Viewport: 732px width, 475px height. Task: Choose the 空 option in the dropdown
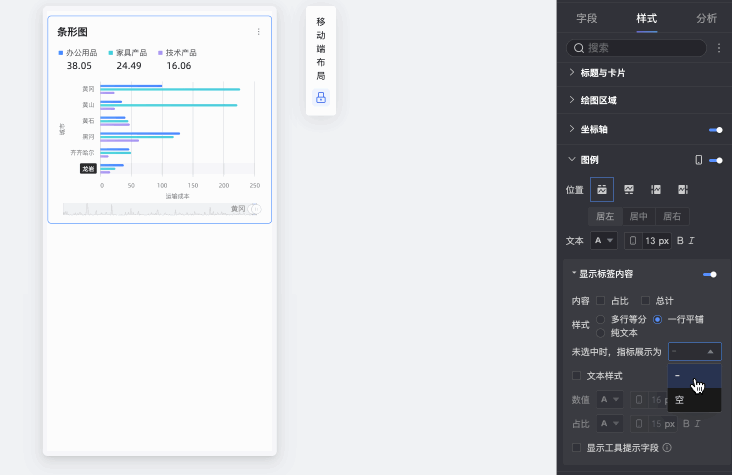695,400
